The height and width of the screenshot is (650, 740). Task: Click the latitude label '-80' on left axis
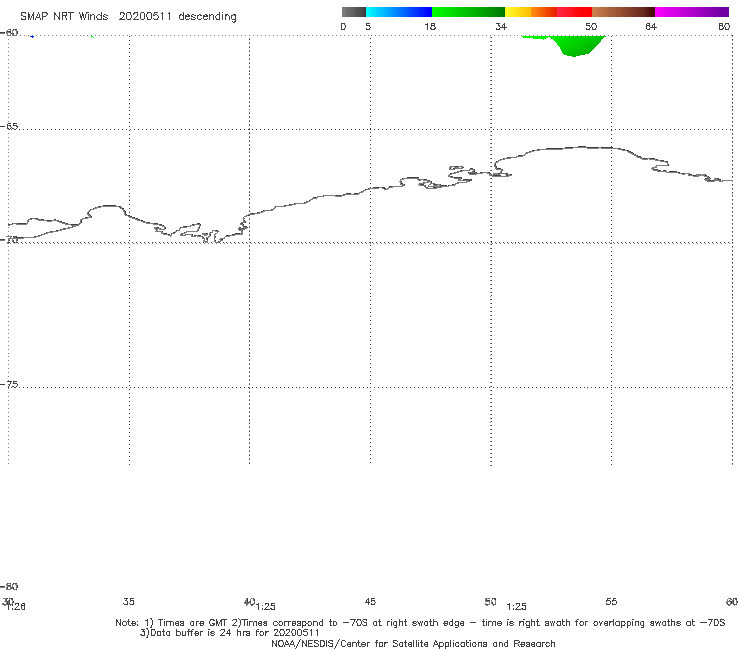9,586
